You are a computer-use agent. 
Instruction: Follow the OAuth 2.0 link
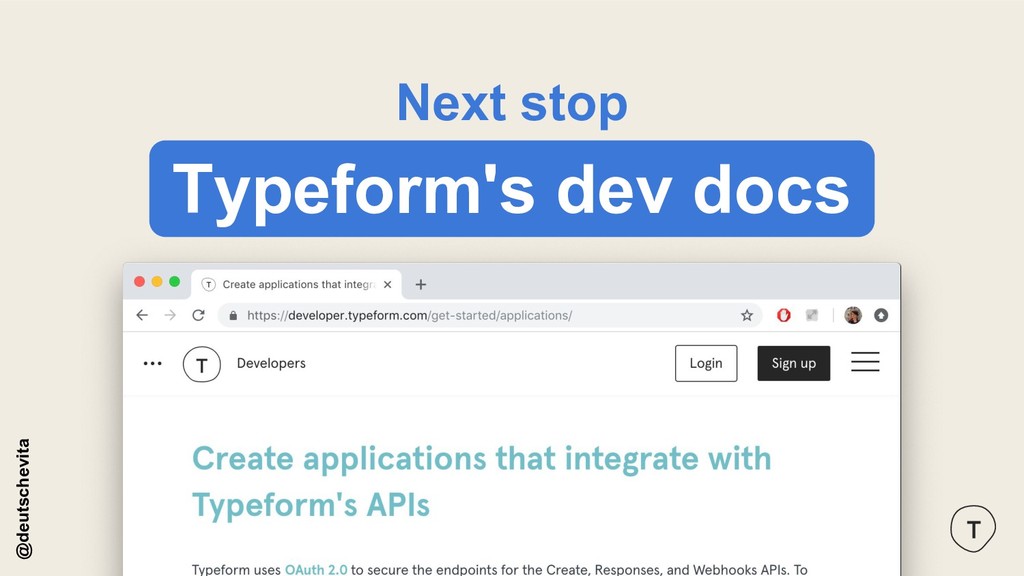point(316,569)
